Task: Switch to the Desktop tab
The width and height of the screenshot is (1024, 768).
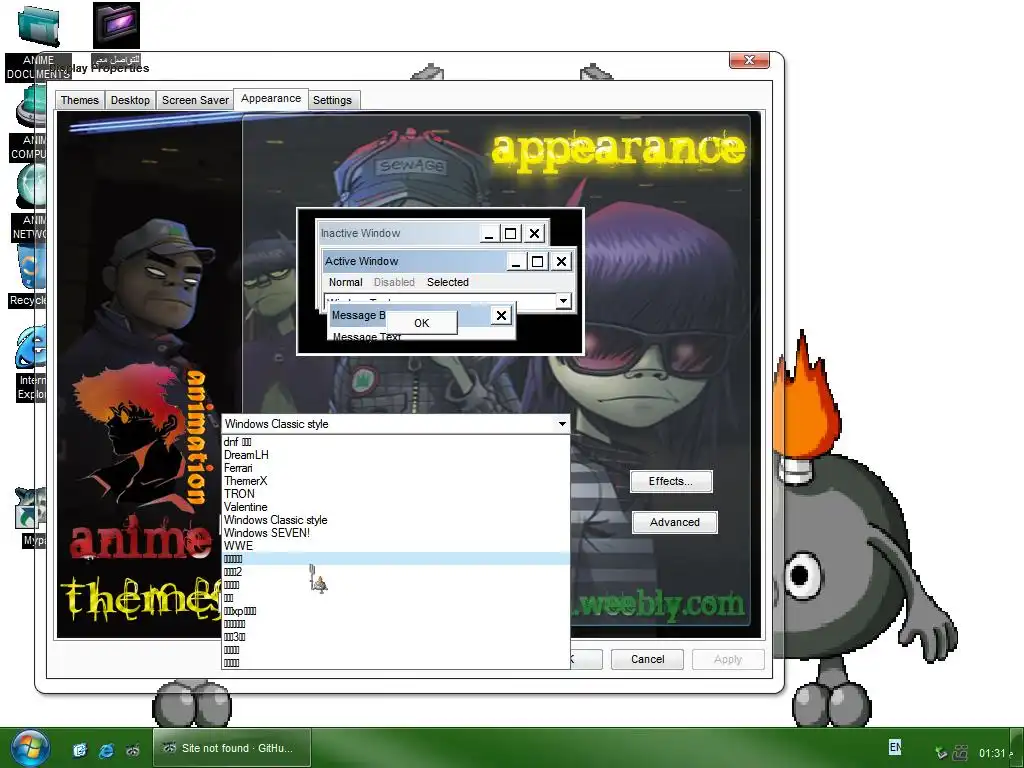Action: pyautogui.click(x=130, y=100)
